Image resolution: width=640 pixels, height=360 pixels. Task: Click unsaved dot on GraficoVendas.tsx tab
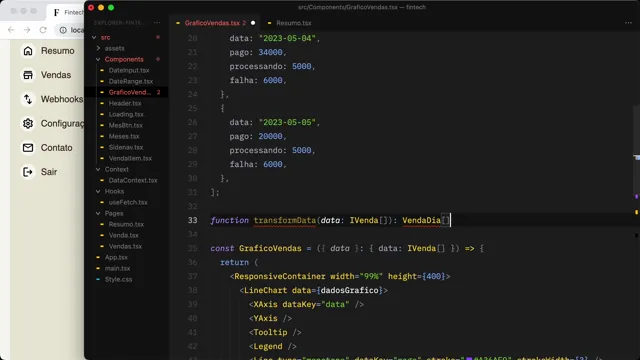[x=253, y=23]
